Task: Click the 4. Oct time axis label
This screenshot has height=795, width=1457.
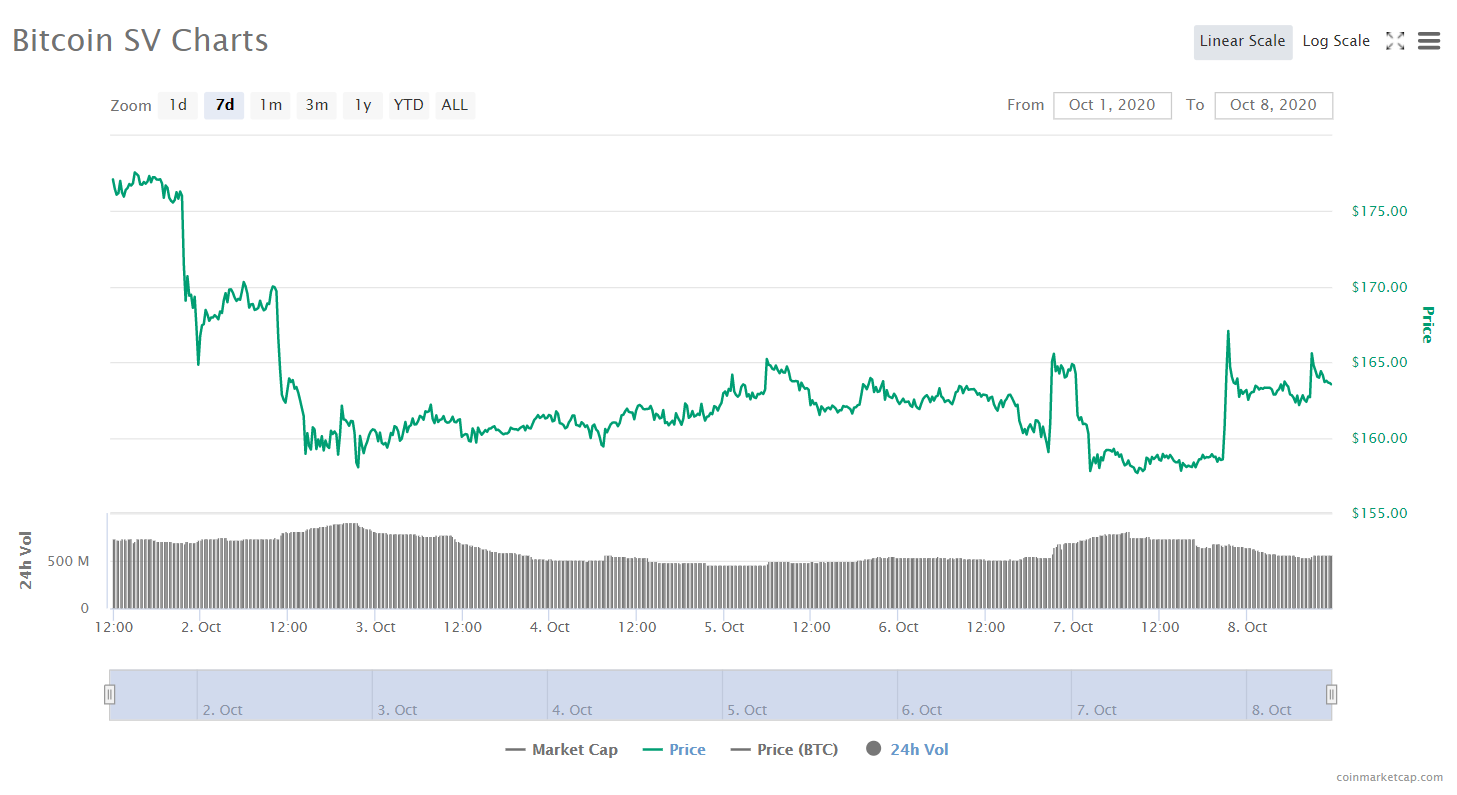Action: pyautogui.click(x=550, y=627)
